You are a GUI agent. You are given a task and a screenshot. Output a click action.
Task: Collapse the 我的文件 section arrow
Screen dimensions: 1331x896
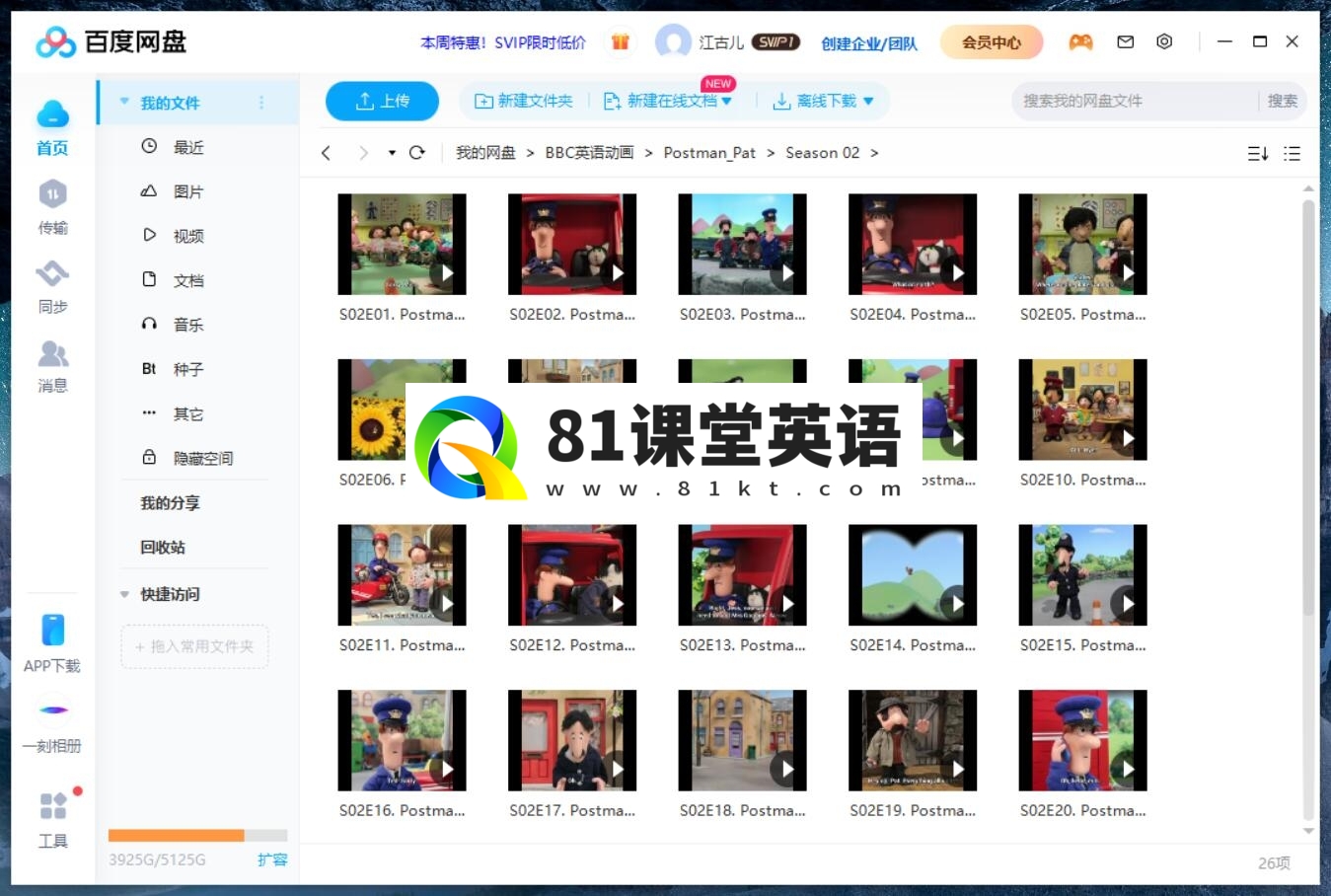click(x=124, y=102)
